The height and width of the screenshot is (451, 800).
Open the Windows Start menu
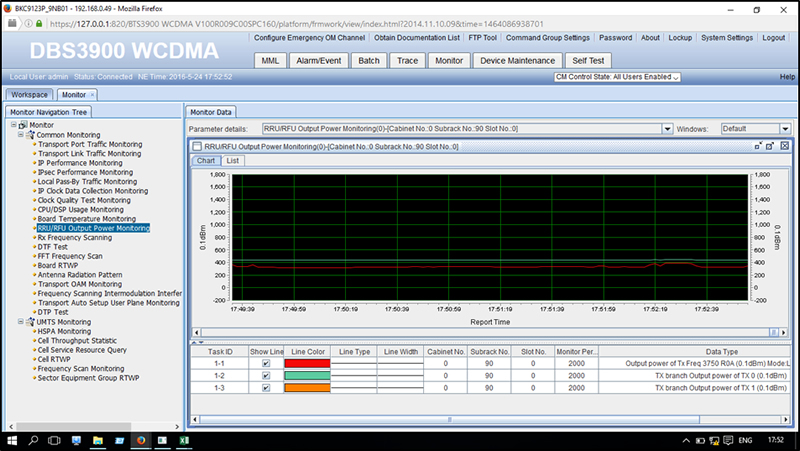(11, 440)
